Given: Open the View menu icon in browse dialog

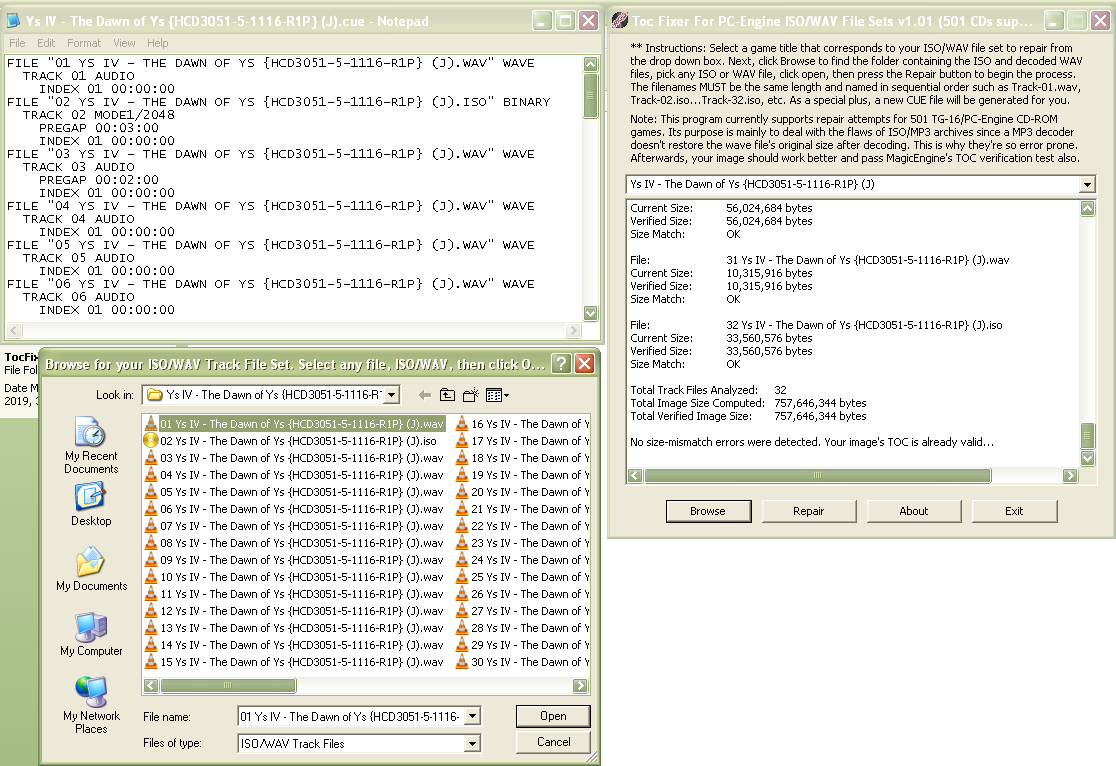Looking at the screenshot, I should pyautogui.click(x=497, y=395).
